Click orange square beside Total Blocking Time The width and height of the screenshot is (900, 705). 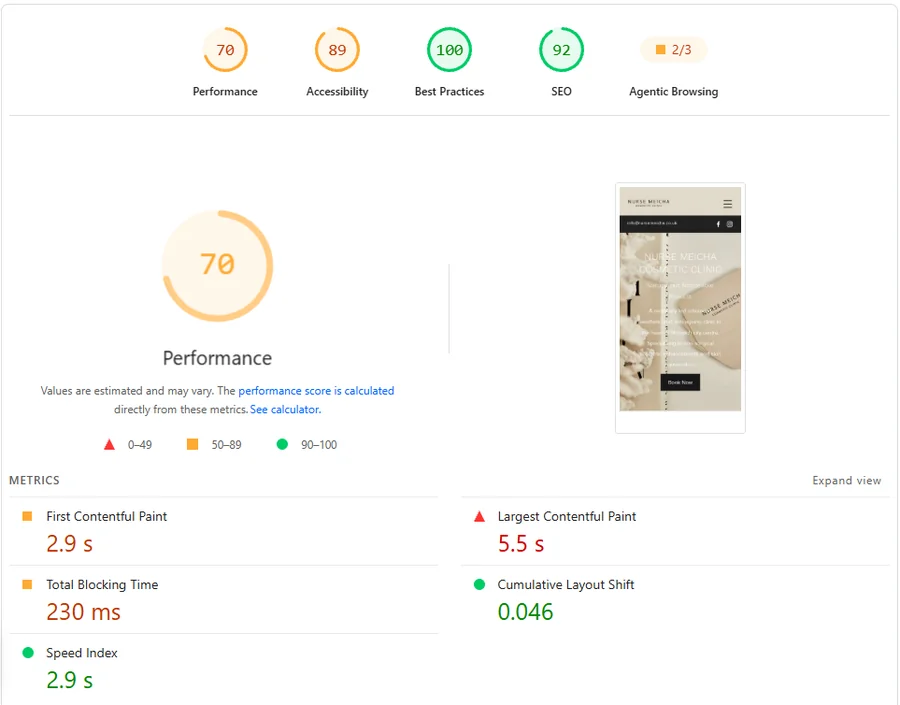27,584
